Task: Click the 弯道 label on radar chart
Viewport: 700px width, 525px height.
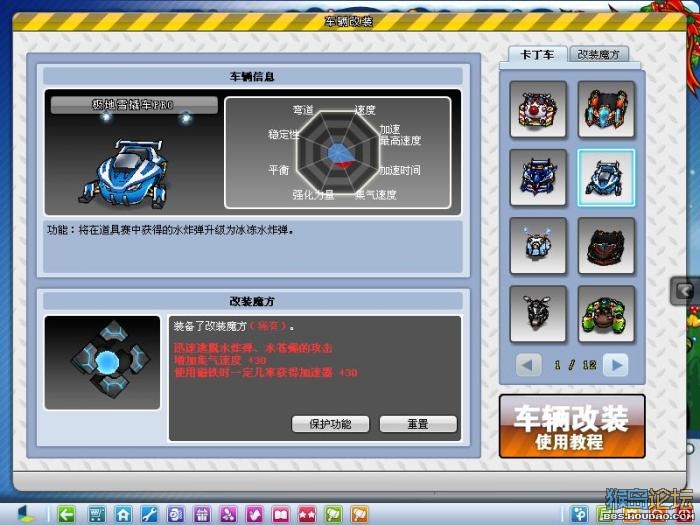Action: [x=303, y=110]
